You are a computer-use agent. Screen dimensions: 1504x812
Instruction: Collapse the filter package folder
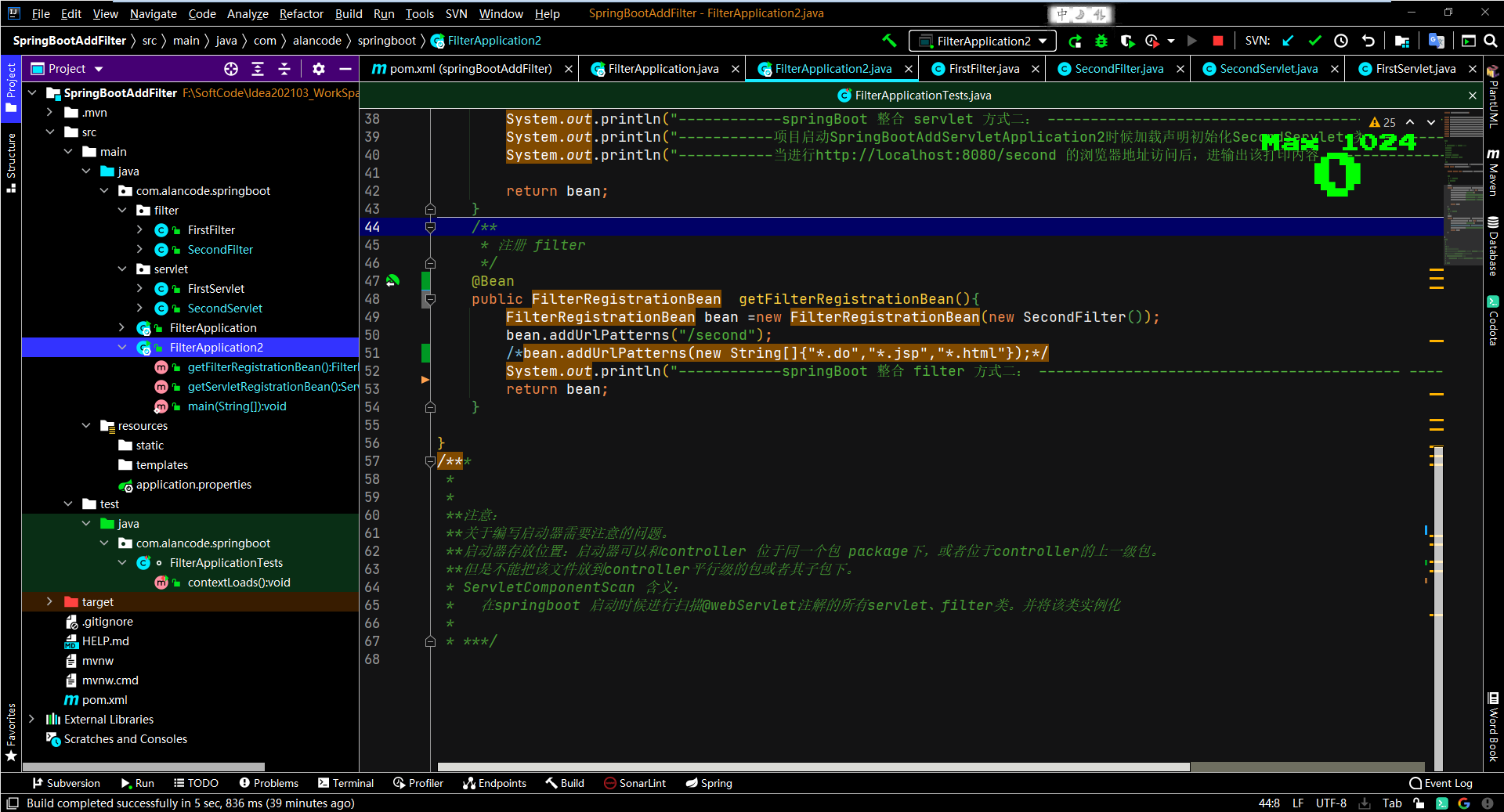122,211
